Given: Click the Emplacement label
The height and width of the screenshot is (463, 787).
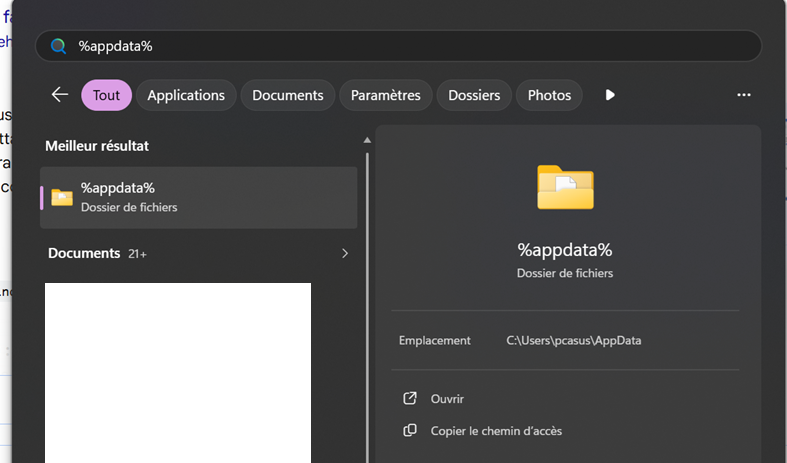Looking at the screenshot, I should pyautogui.click(x=435, y=340).
